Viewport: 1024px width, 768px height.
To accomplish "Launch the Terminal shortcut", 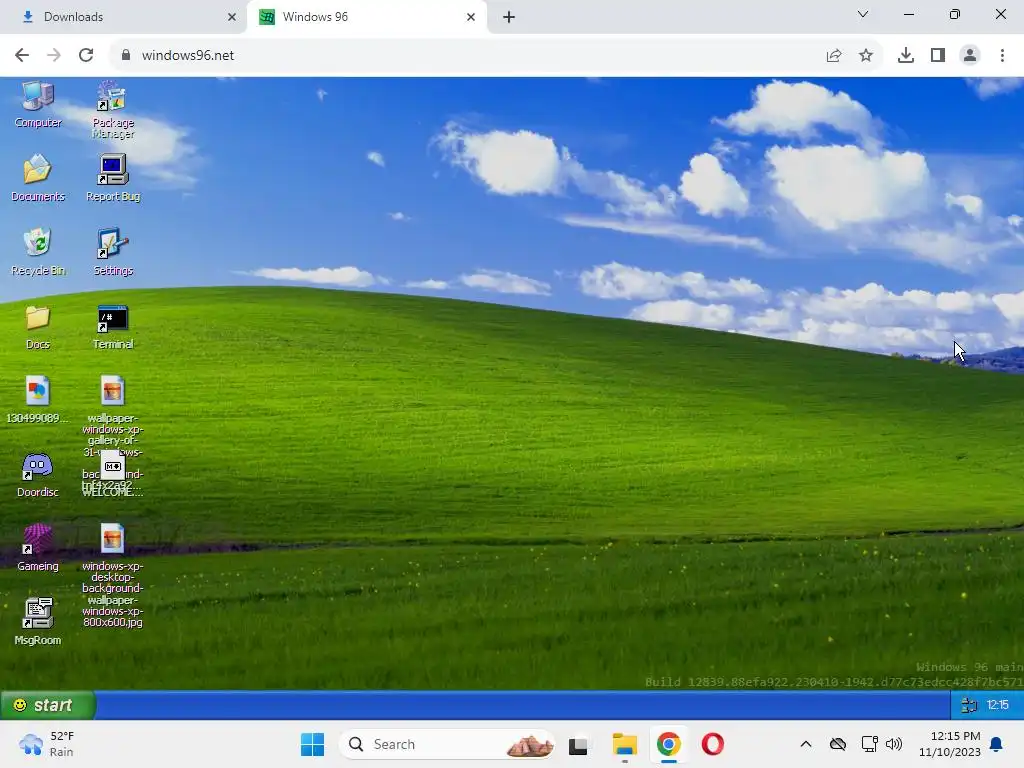I will tap(112, 327).
